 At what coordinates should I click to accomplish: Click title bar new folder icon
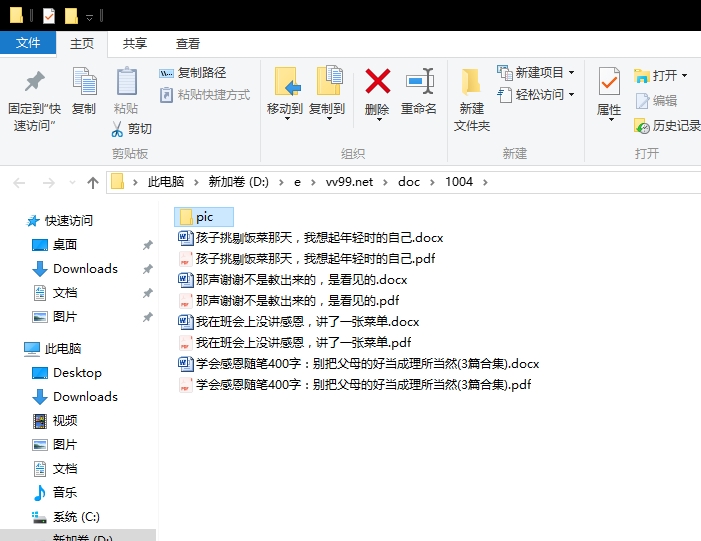[x=71, y=17]
